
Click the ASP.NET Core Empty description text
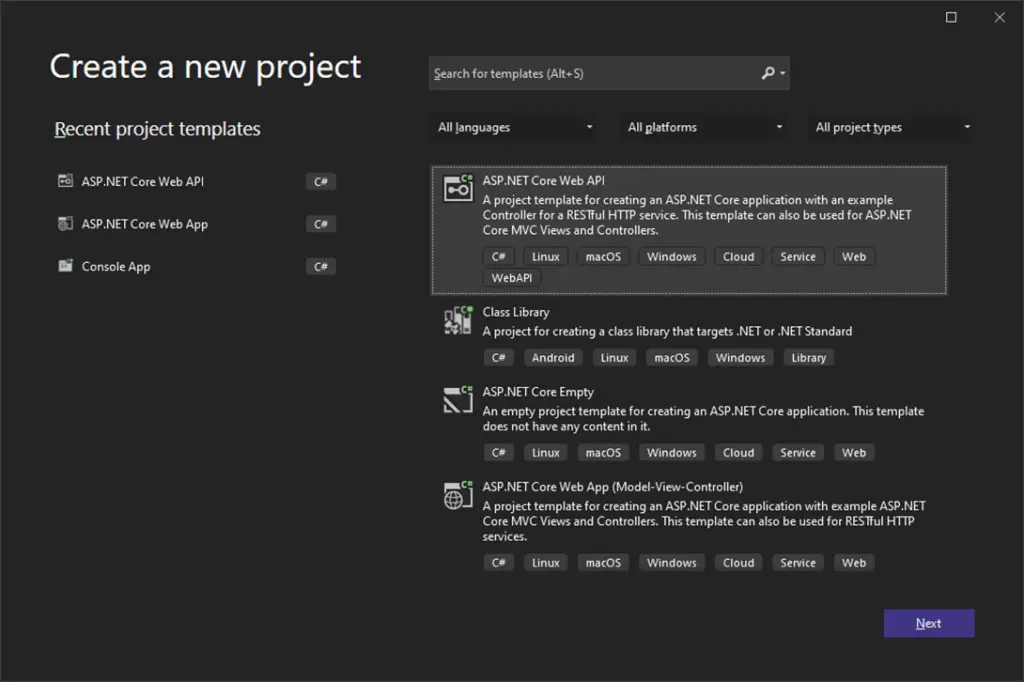703,419
